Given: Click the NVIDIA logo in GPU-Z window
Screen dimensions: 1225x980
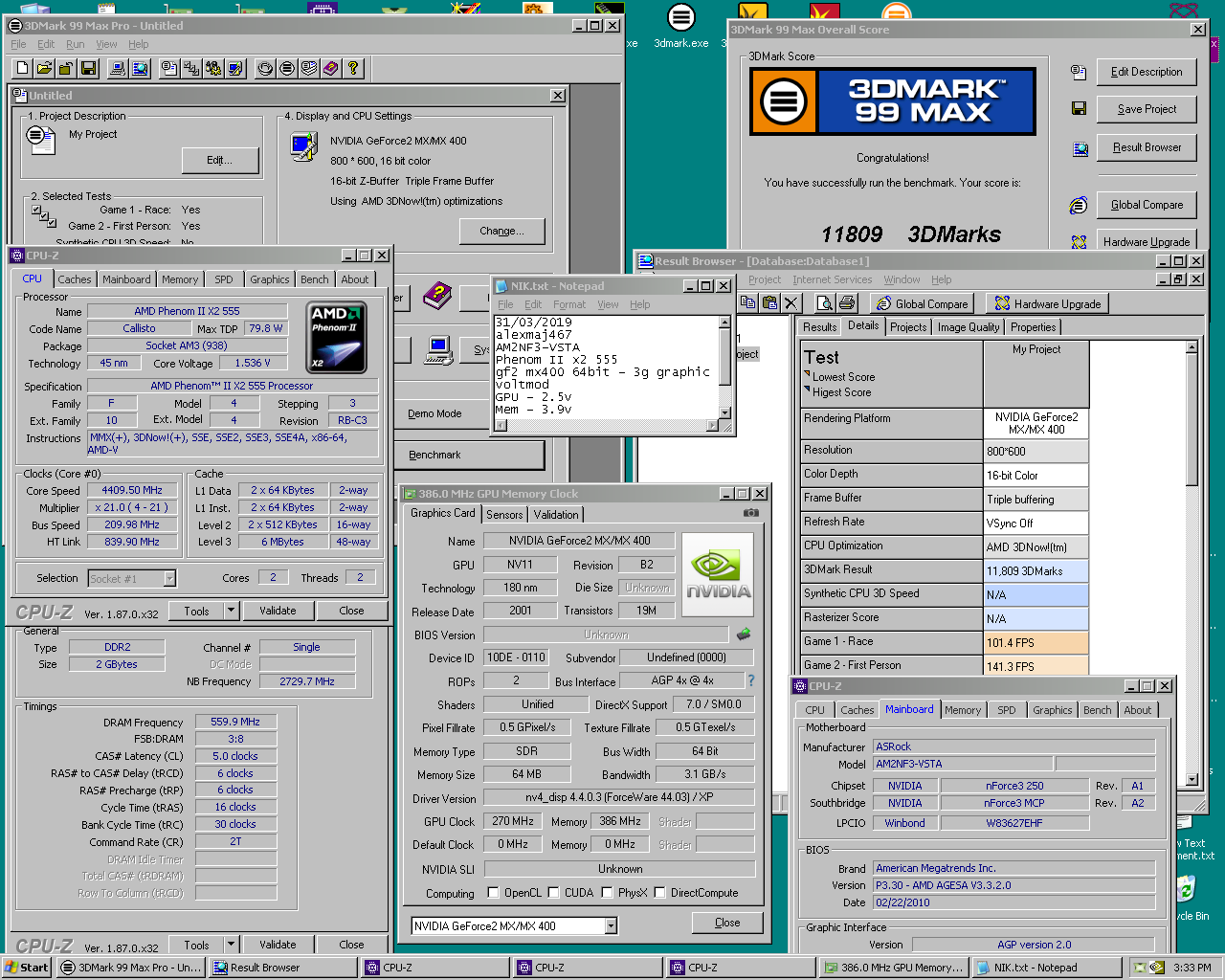Looking at the screenshot, I should click(x=719, y=573).
